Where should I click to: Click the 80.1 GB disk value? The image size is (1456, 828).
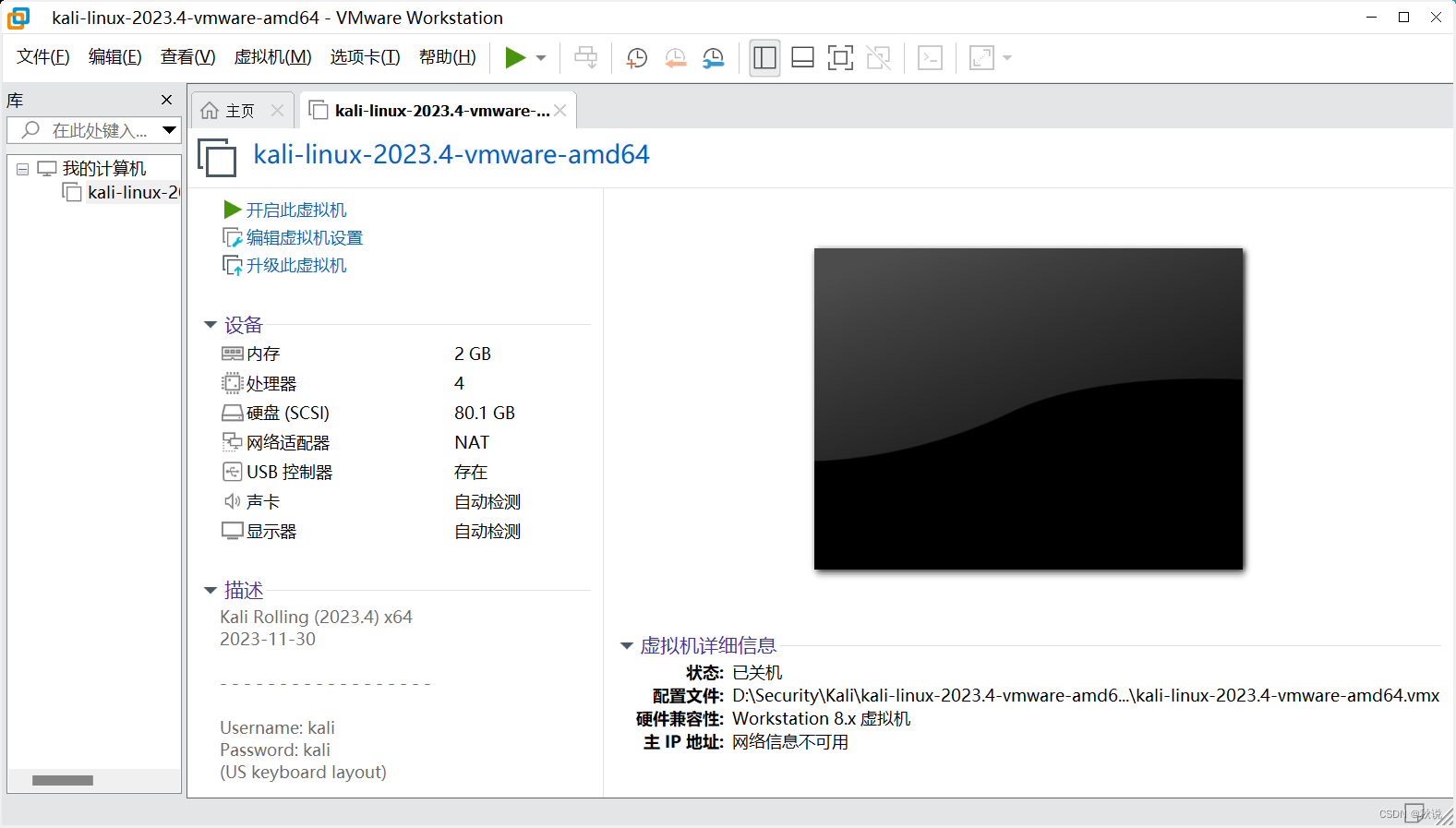485,413
